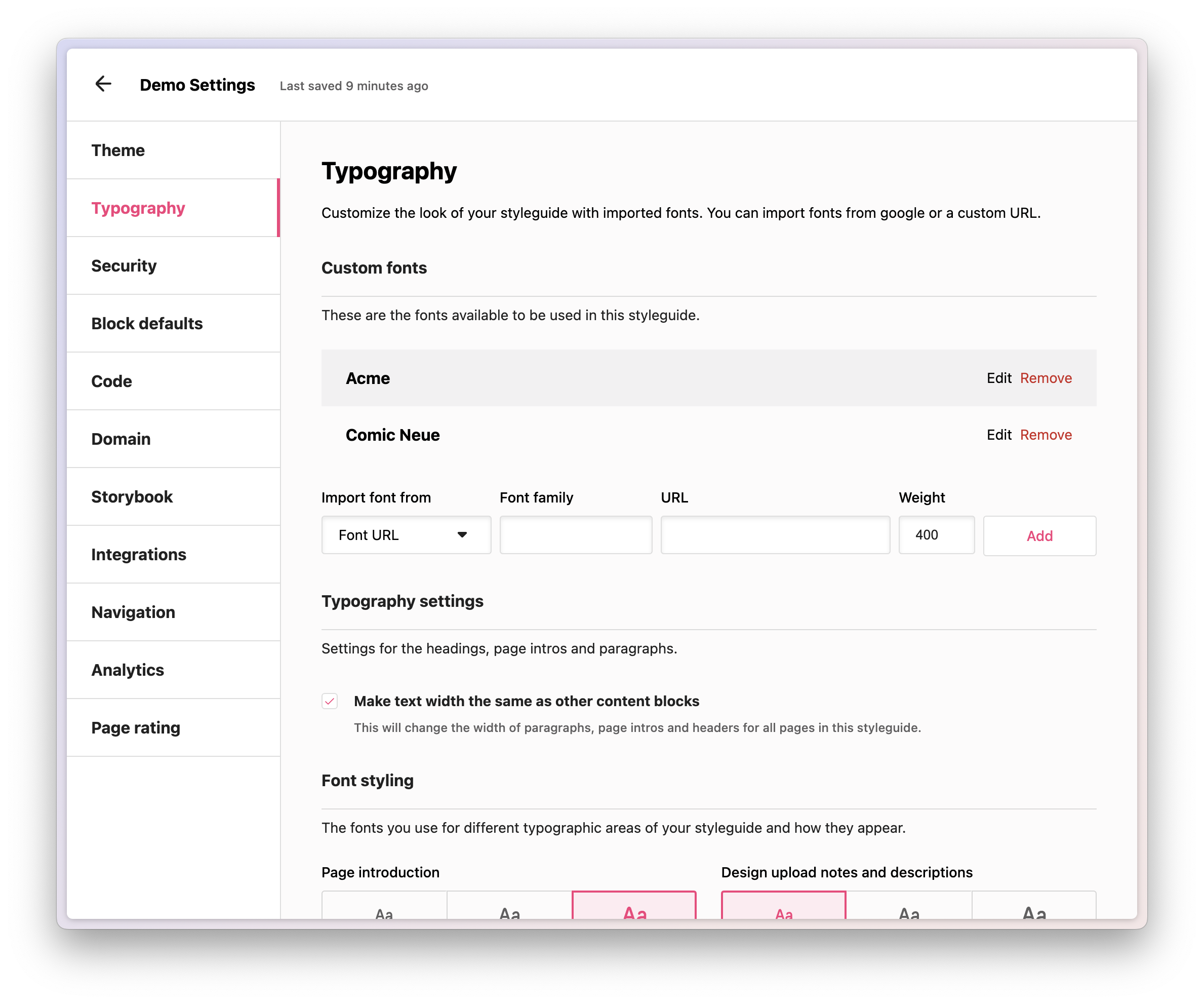This screenshot has width=1204, height=1004.
Task: Open the Theme settings section
Action: point(173,150)
